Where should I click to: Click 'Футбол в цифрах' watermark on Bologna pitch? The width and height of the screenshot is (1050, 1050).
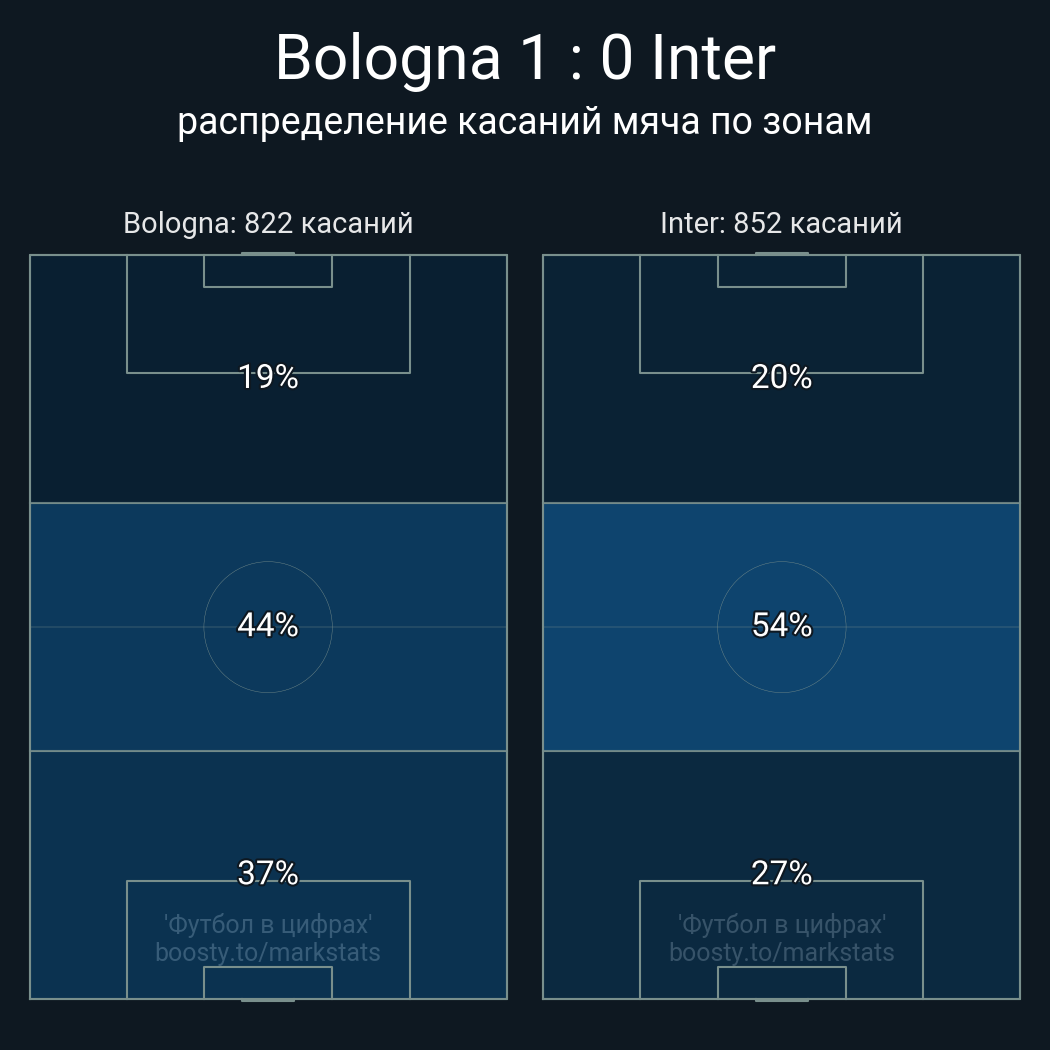268,925
